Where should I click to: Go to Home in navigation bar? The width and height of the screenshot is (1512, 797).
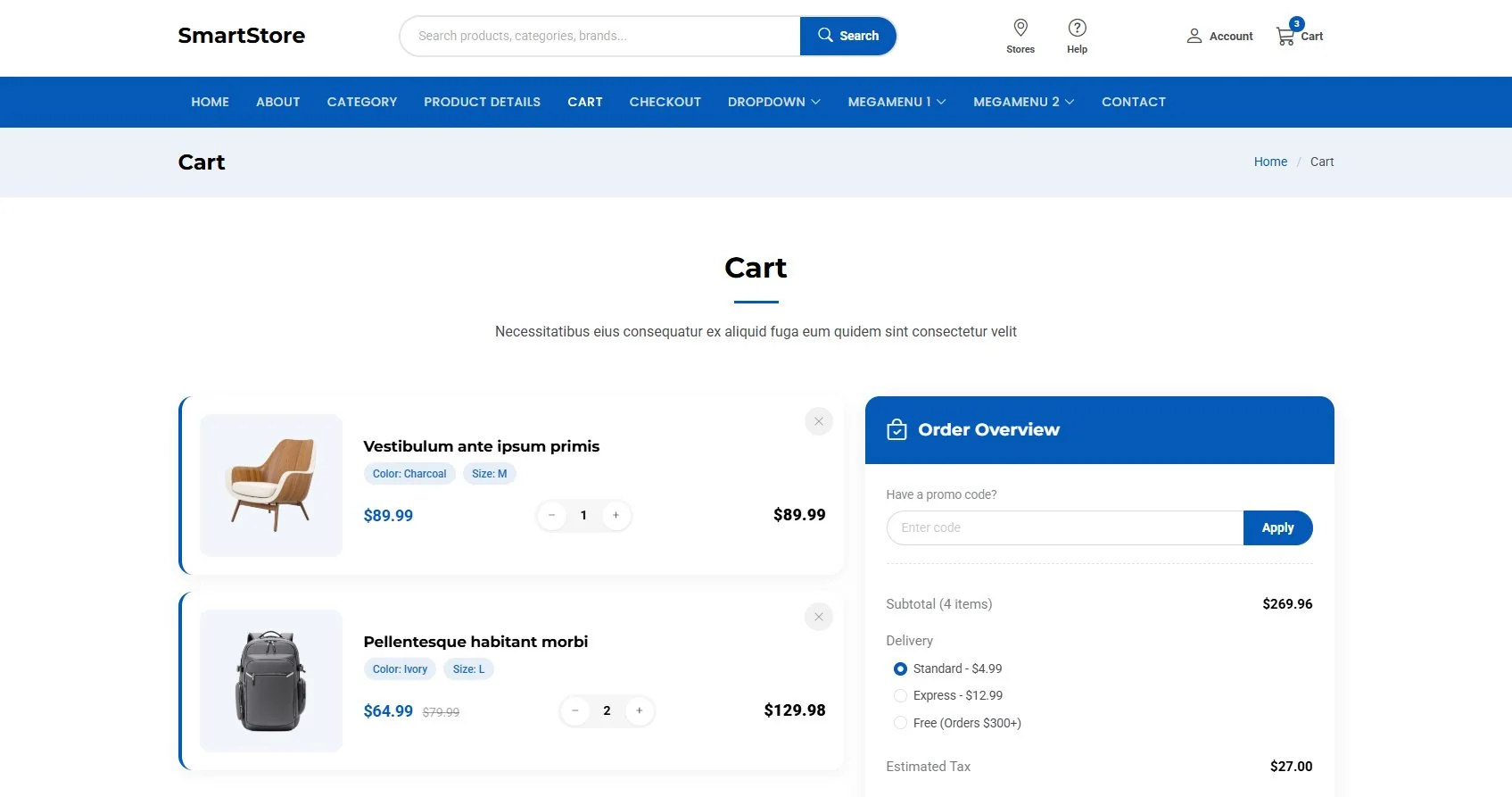click(x=210, y=102)
